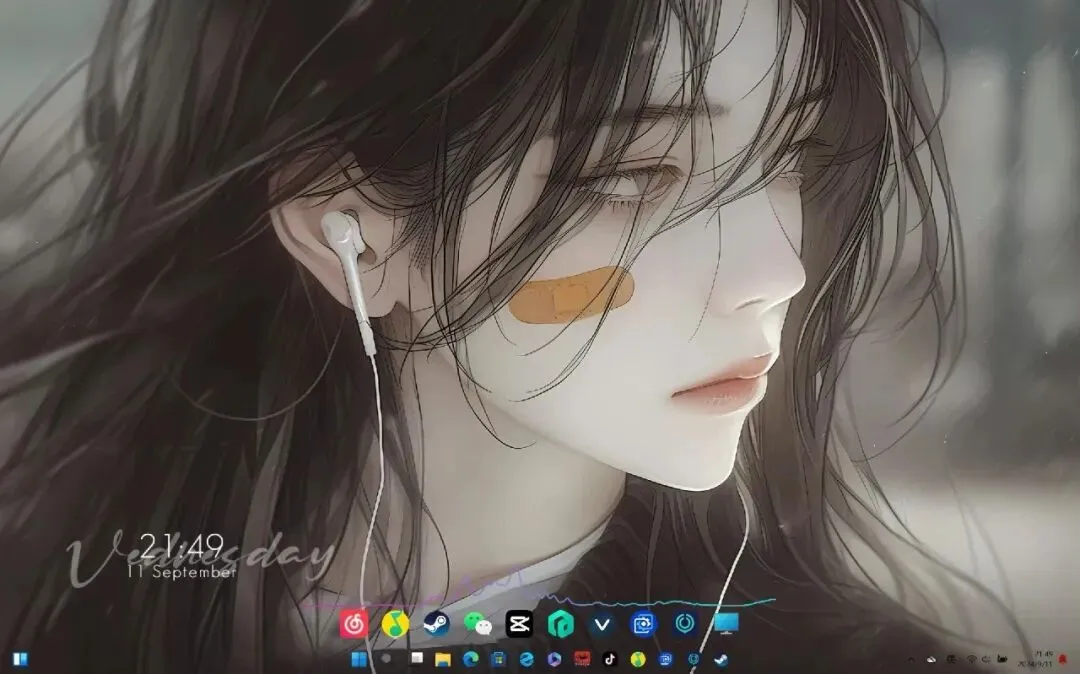Open Wi-Fi network settings in tray
1080x674 pixels.
click(x=972, y=660)
